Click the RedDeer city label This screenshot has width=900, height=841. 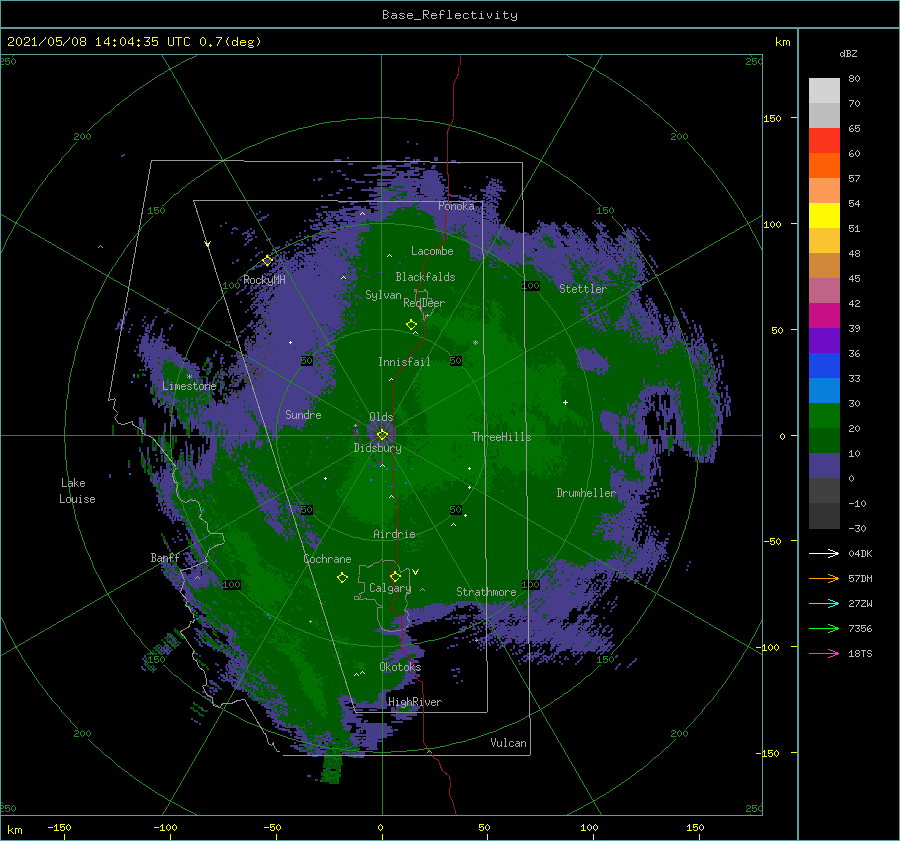point(424,303)
